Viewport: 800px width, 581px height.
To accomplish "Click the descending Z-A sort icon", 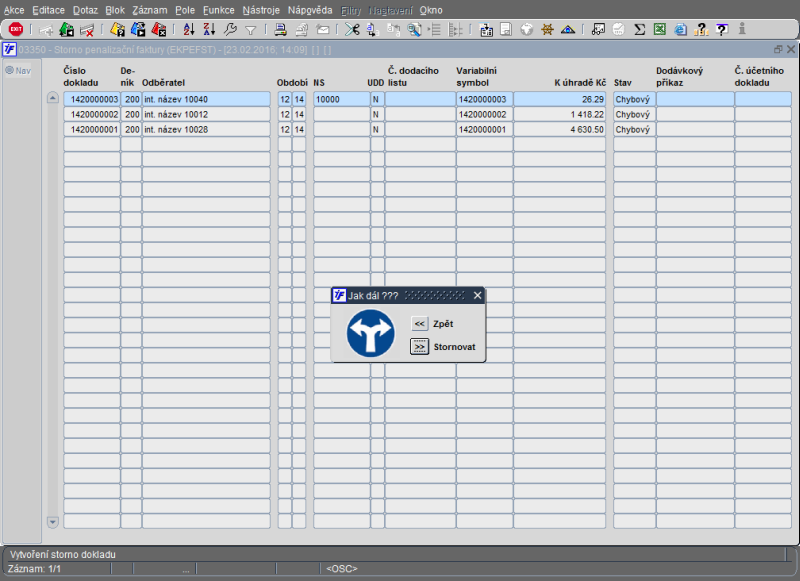I will coord(209,29).
